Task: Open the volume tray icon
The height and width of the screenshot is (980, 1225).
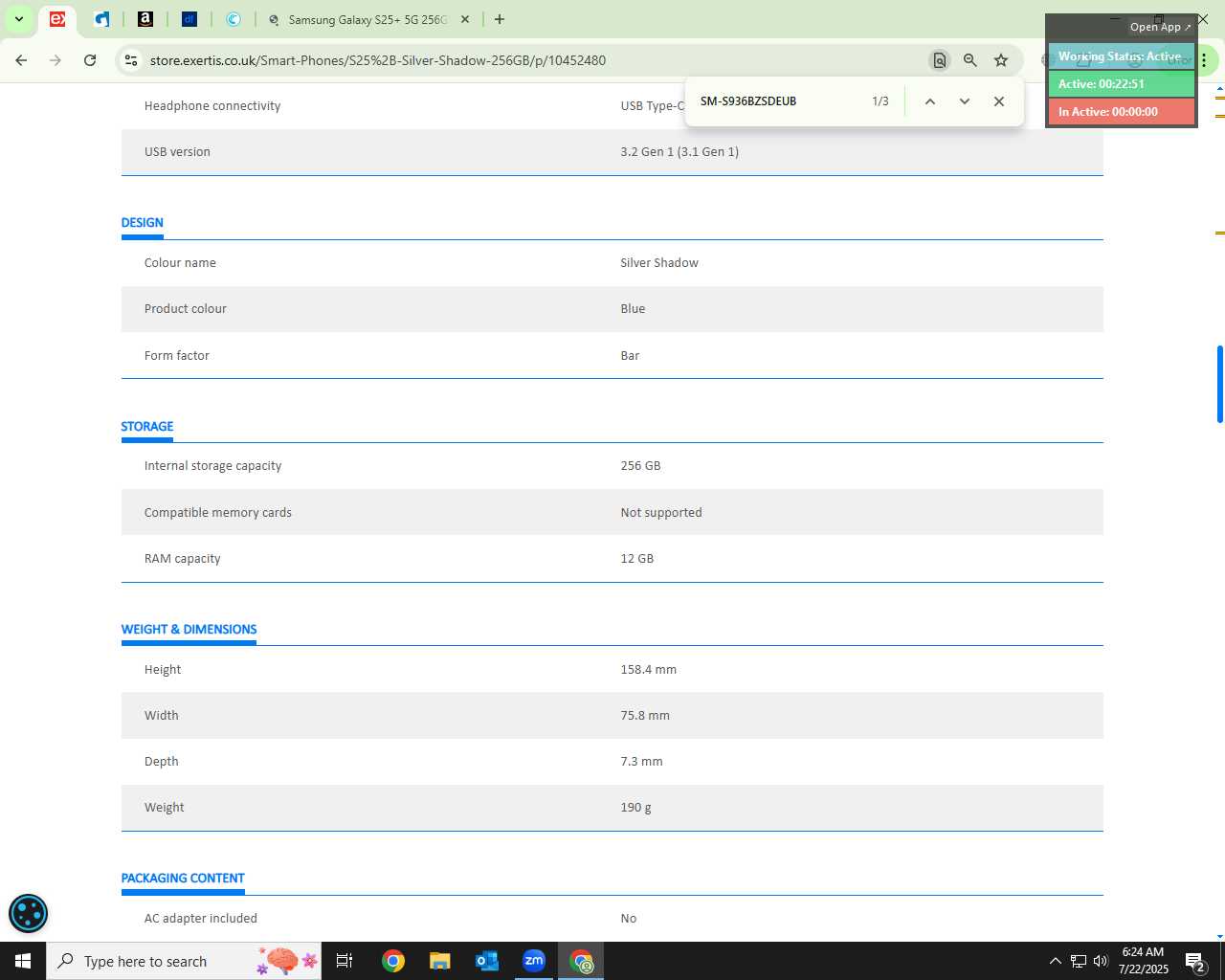Action: pyautogui.click(x=1101, y=961)
